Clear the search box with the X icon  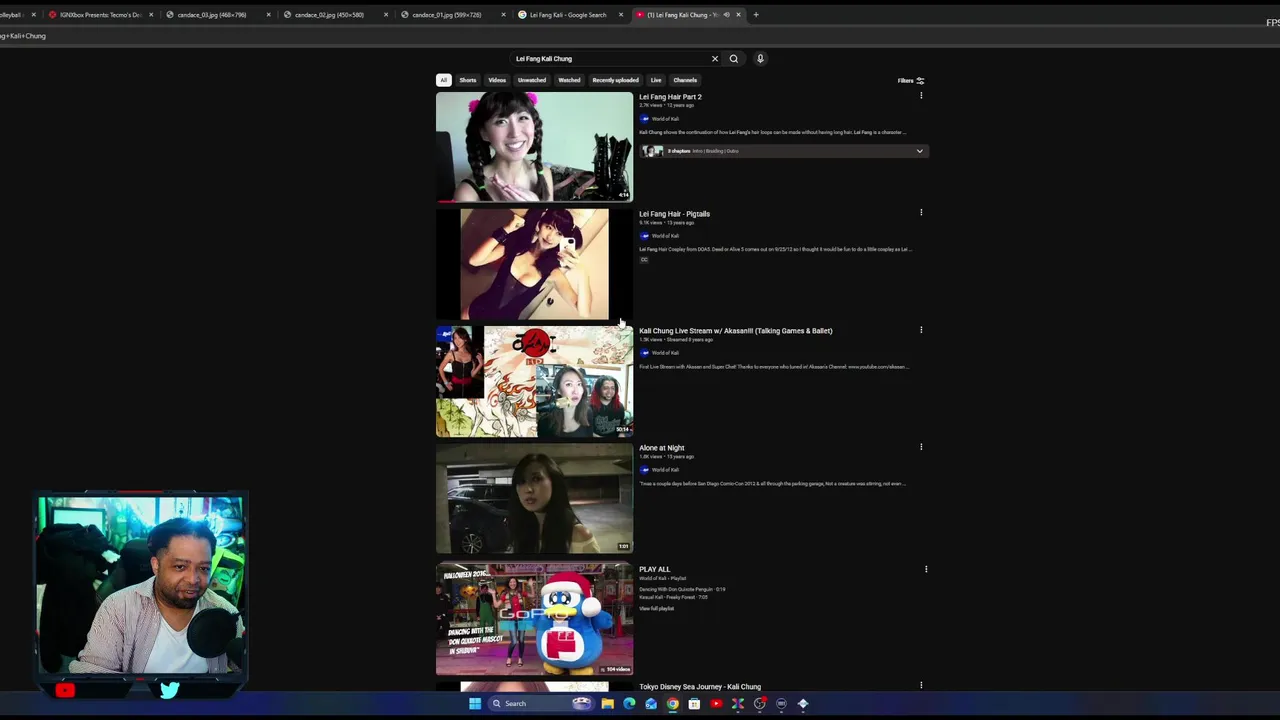coord(715,58)
